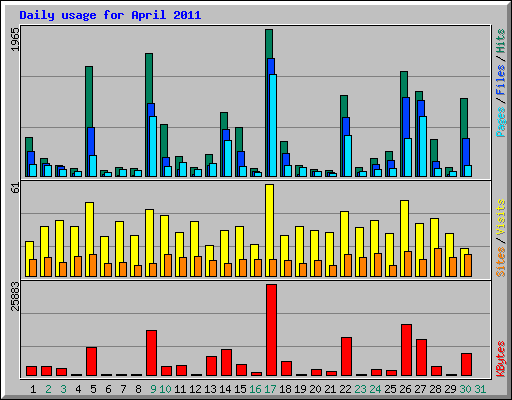The height and width of the screenshot is (400, 512).
Task: Click day label 19
Action: 300,389
